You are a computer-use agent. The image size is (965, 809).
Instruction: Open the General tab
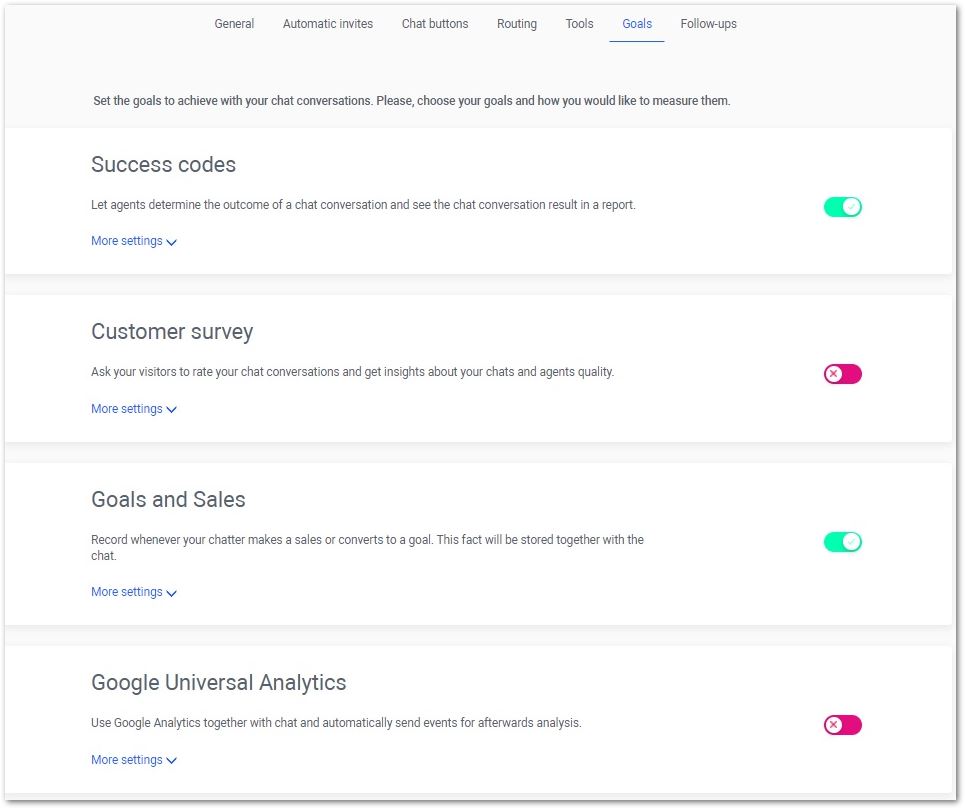pyautogui.click(x=234, y=24)
